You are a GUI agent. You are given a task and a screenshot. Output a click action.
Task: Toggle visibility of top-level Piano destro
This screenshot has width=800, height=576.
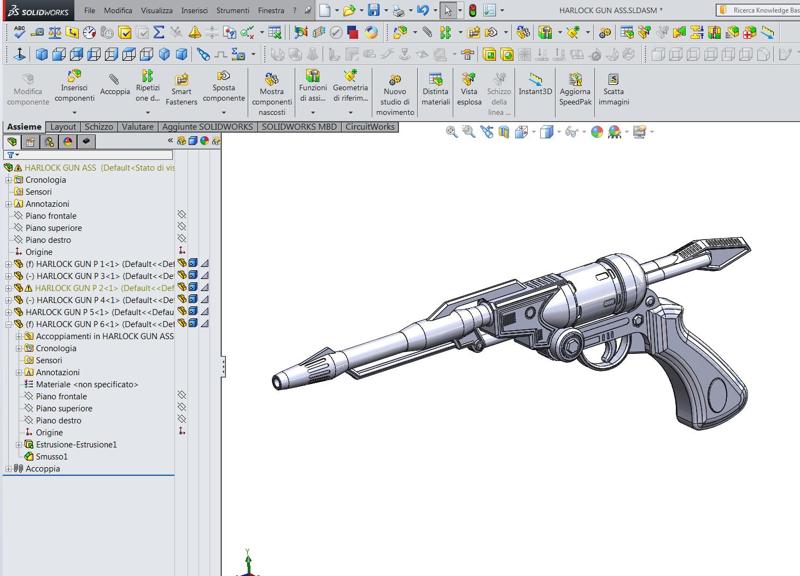(x=182, y=240)
